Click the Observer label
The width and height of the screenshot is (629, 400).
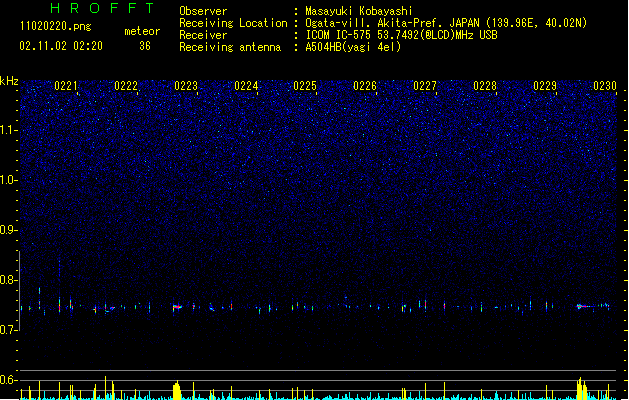pos(203,11)
